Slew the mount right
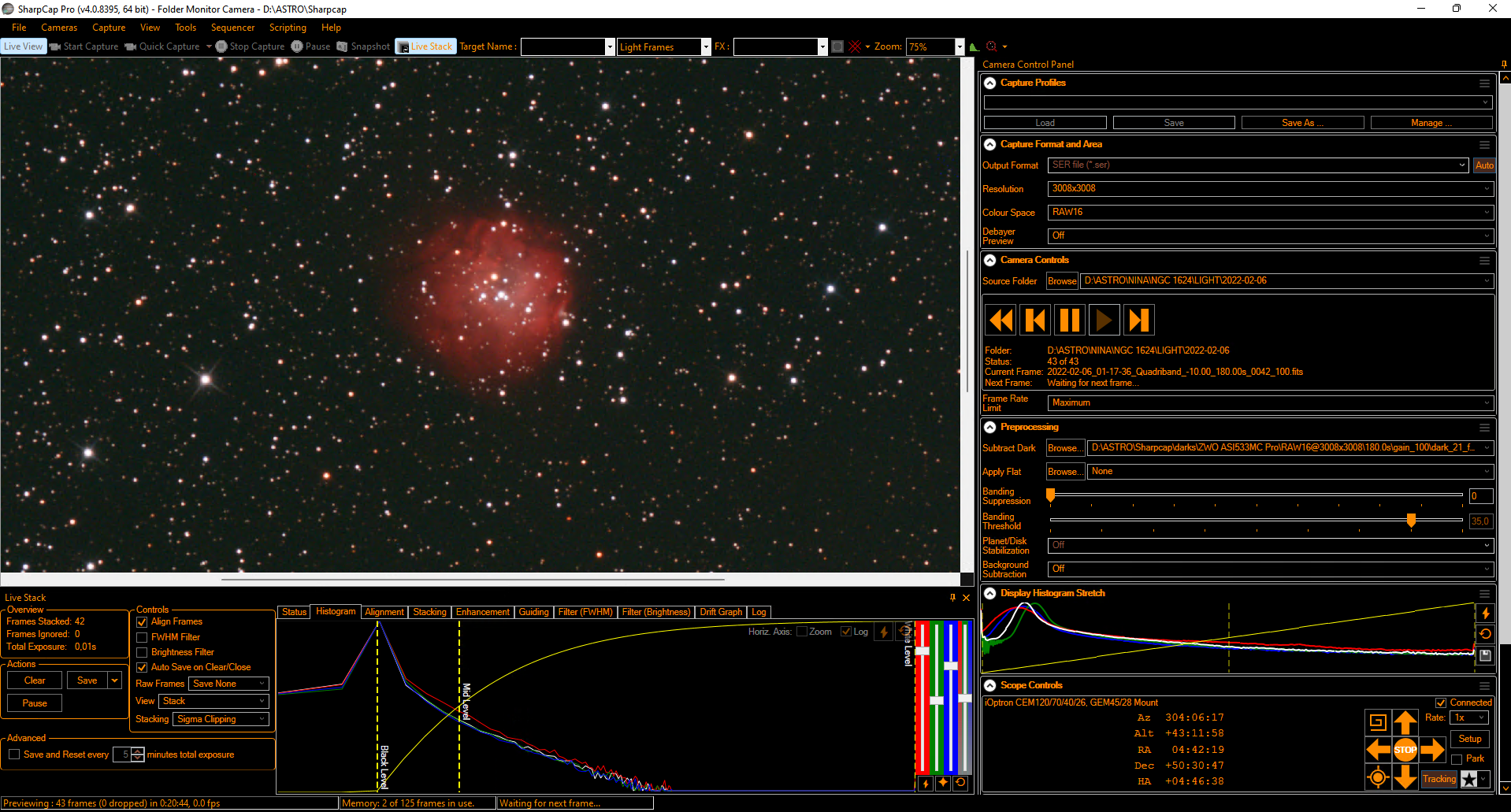The height and width of the screenshot is (812, 1511). [1432, 750]
